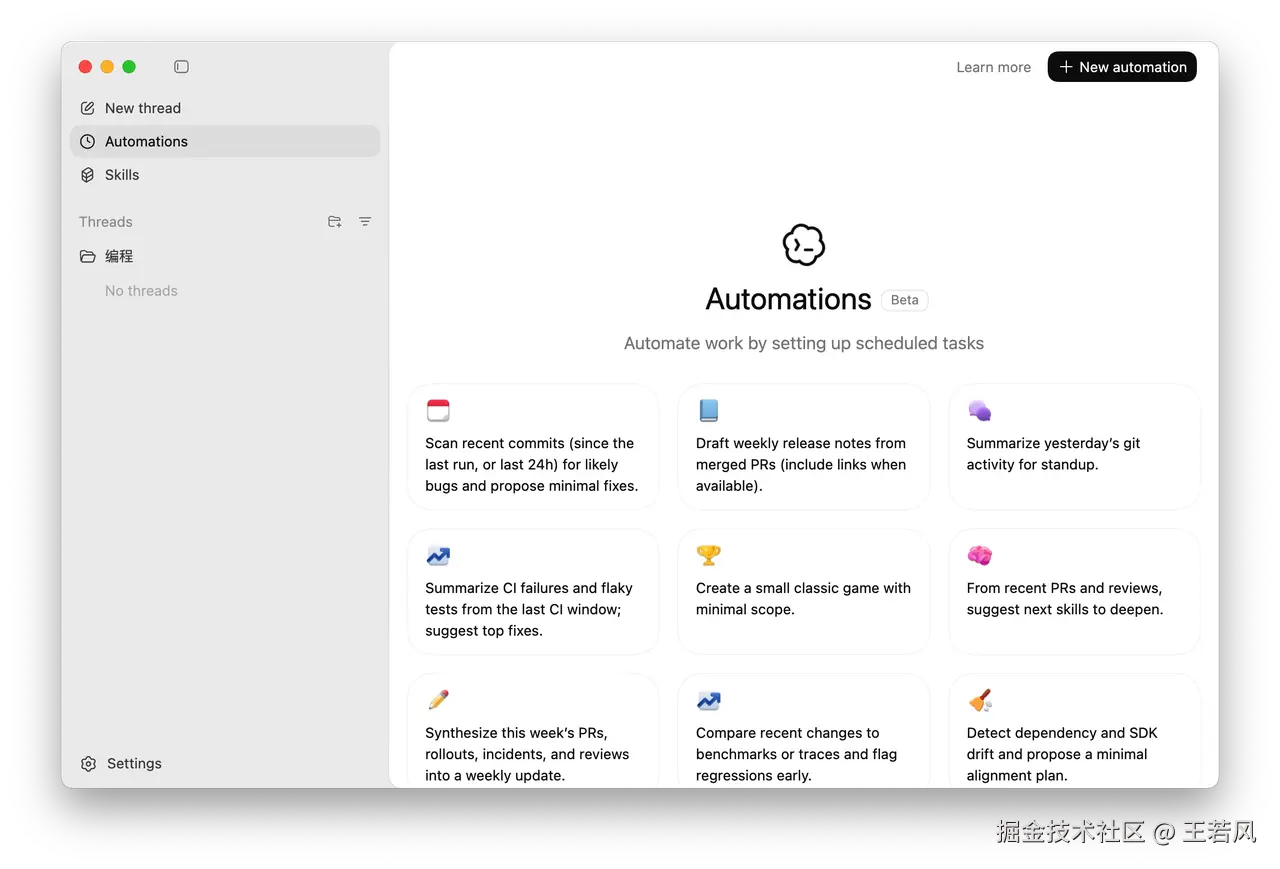The image size is (1280, 869).
Task: Click the speech bubble icon on standup card
Action: (979, 410)
